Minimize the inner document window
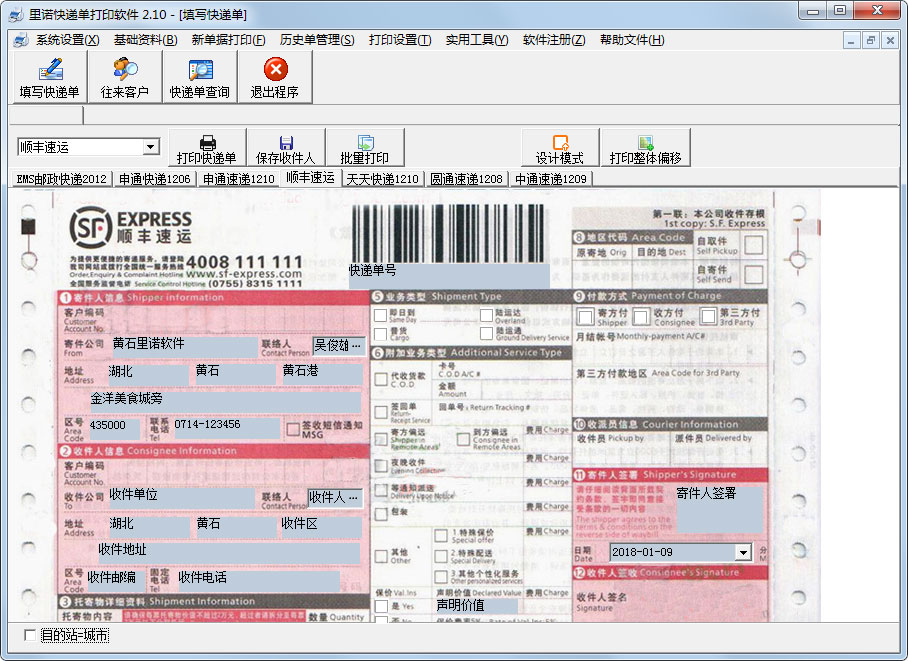Viewport: 908px width, 661px height. point(851,41)
